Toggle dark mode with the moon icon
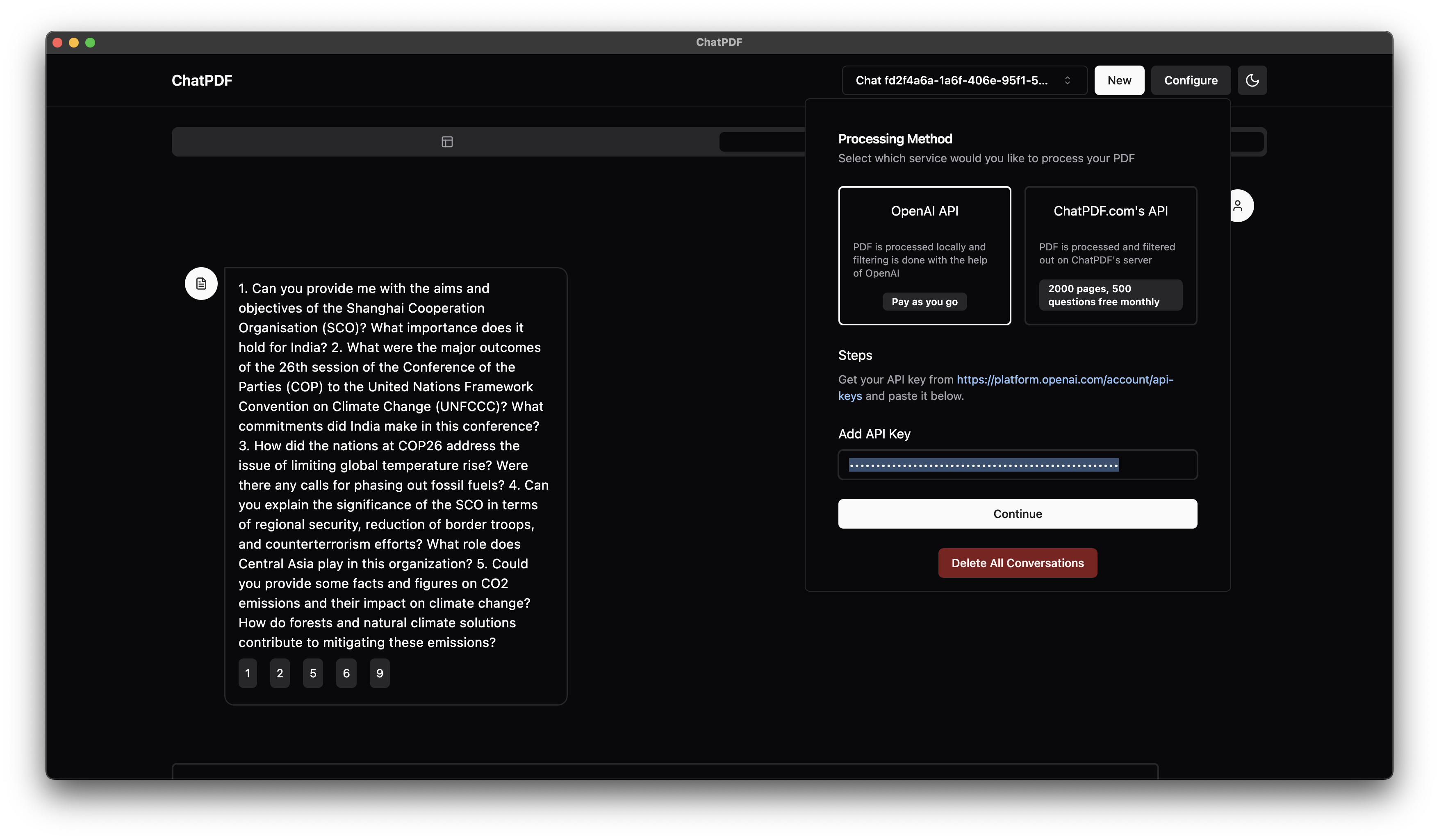 click(1252, 80)
